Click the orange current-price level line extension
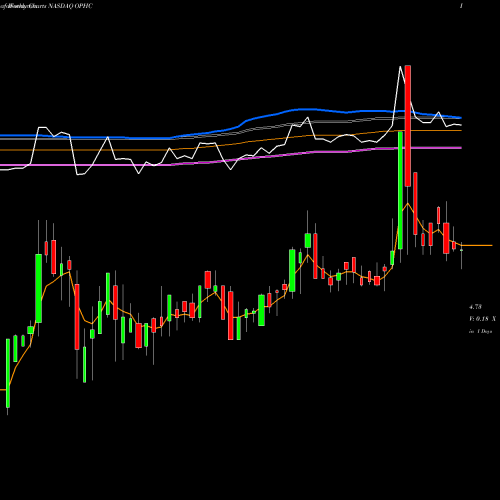This screenshot has width=500, height=500. click(x=477, y=245)
